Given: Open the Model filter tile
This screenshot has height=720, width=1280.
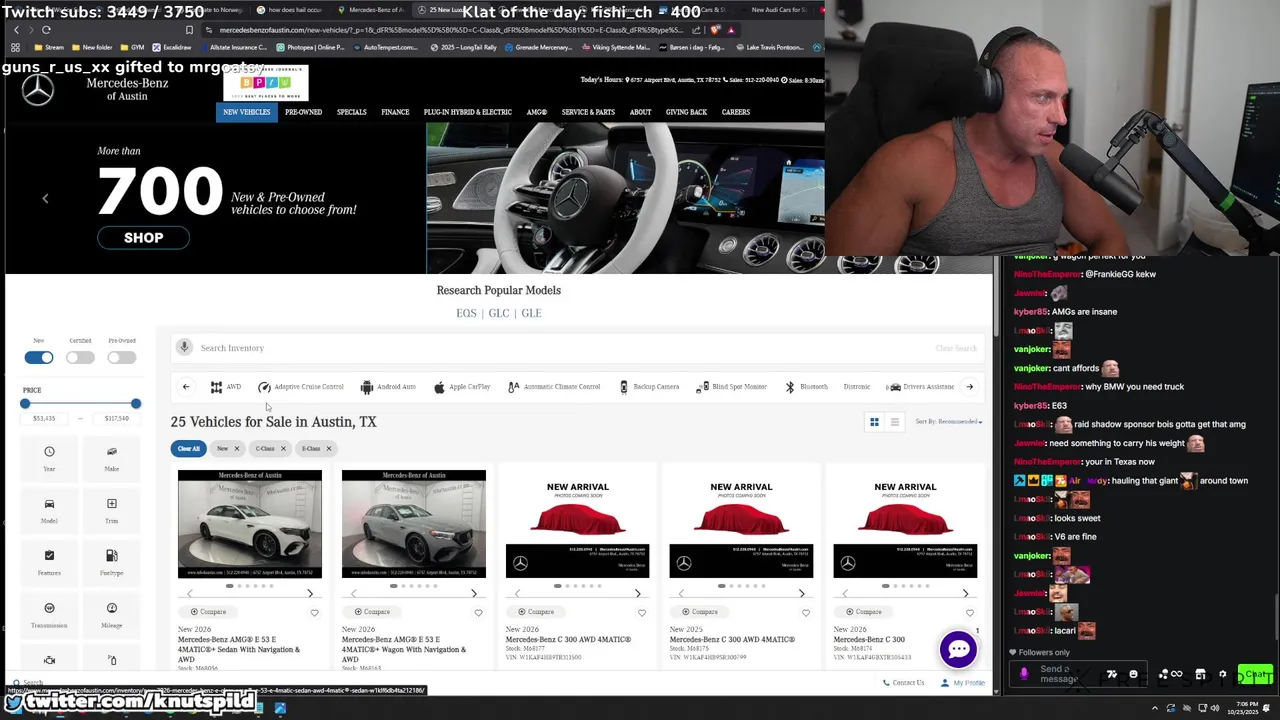Looking at the screenshot, I should (x=49, y=510).
